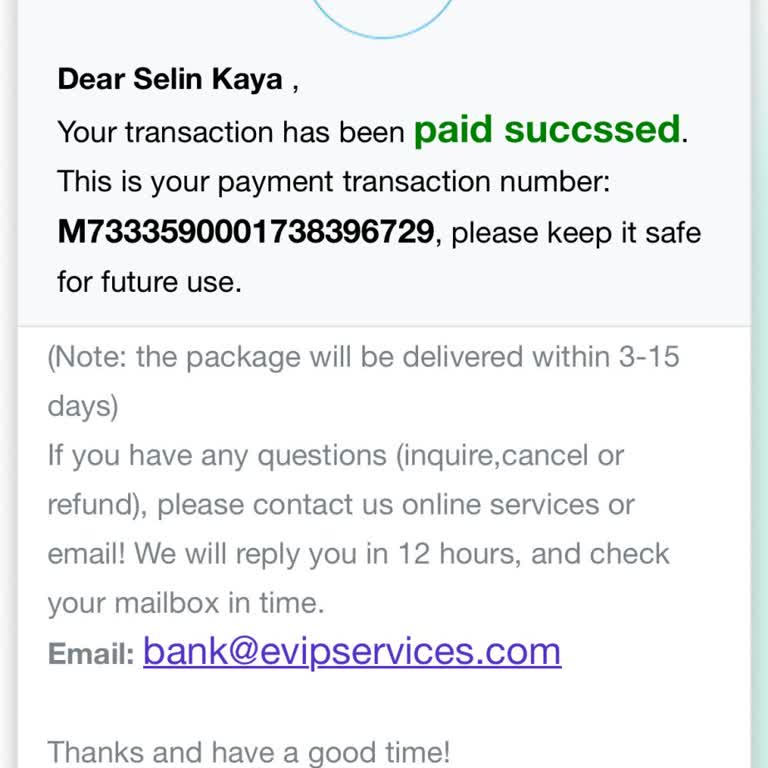Click the "for future use." line
768x768 pixels.
[150, 282]
